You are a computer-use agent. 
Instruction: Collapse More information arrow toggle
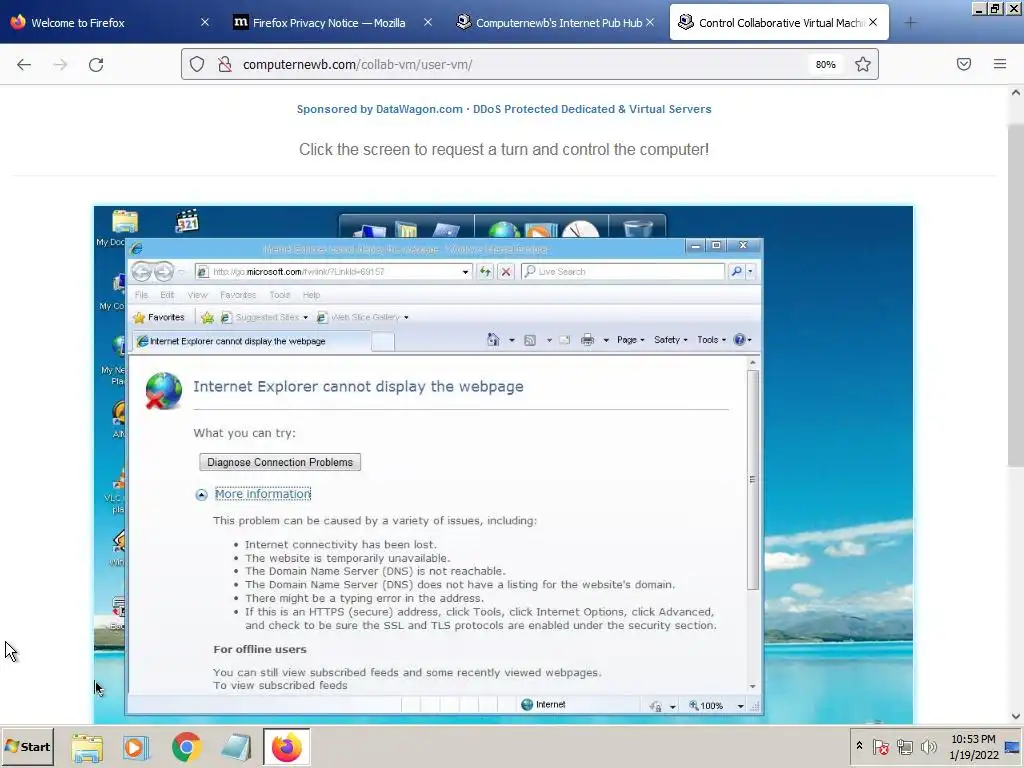[x=201, y=495]
